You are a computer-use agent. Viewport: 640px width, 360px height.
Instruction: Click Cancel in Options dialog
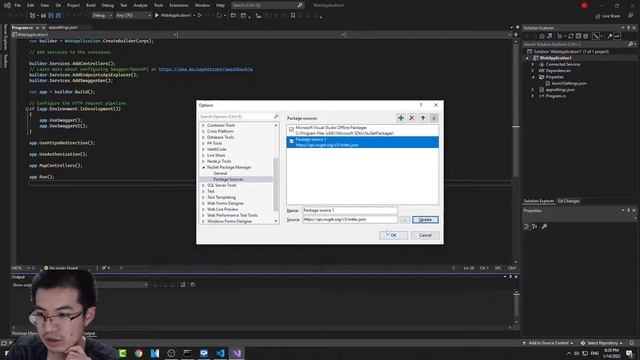pos(425,235)
